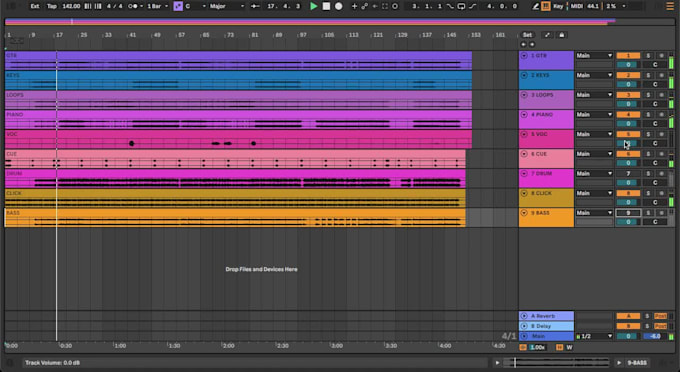Toggle the Follow playback icon
The width and height of the screenshot is (680, 372).
coord(255,6)
